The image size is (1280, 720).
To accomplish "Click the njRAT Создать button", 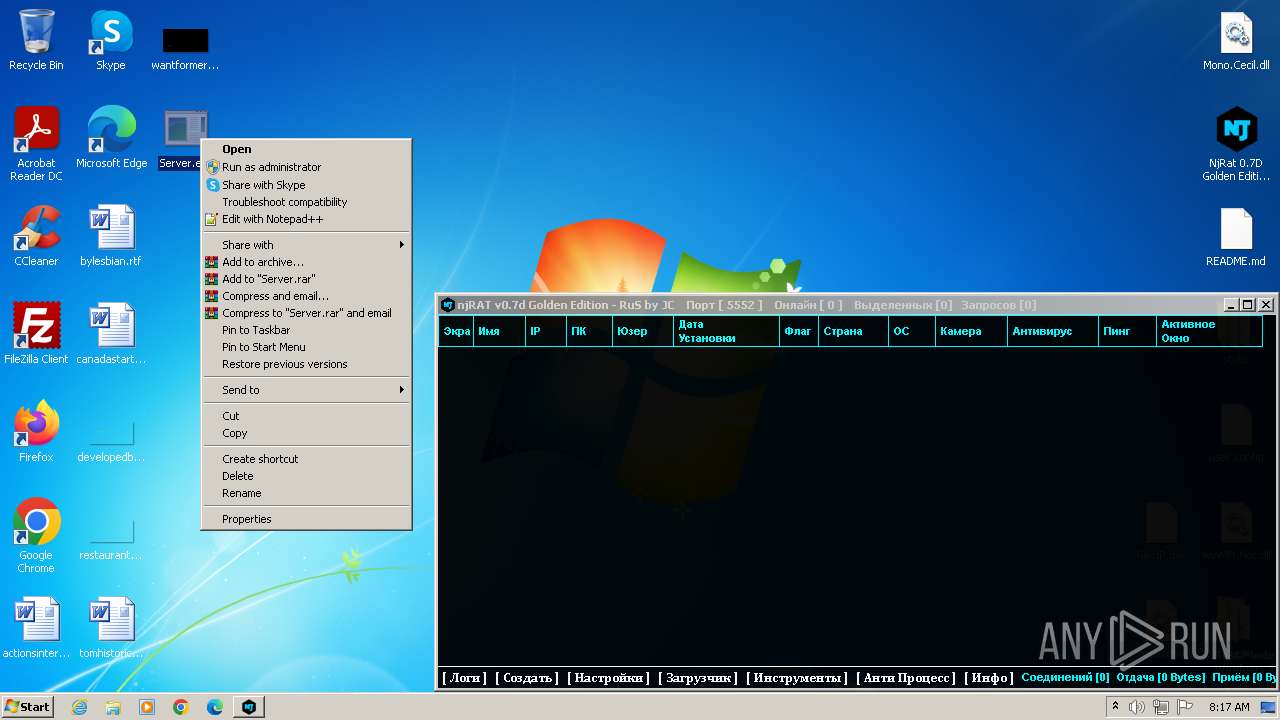I will click(527, 678).
